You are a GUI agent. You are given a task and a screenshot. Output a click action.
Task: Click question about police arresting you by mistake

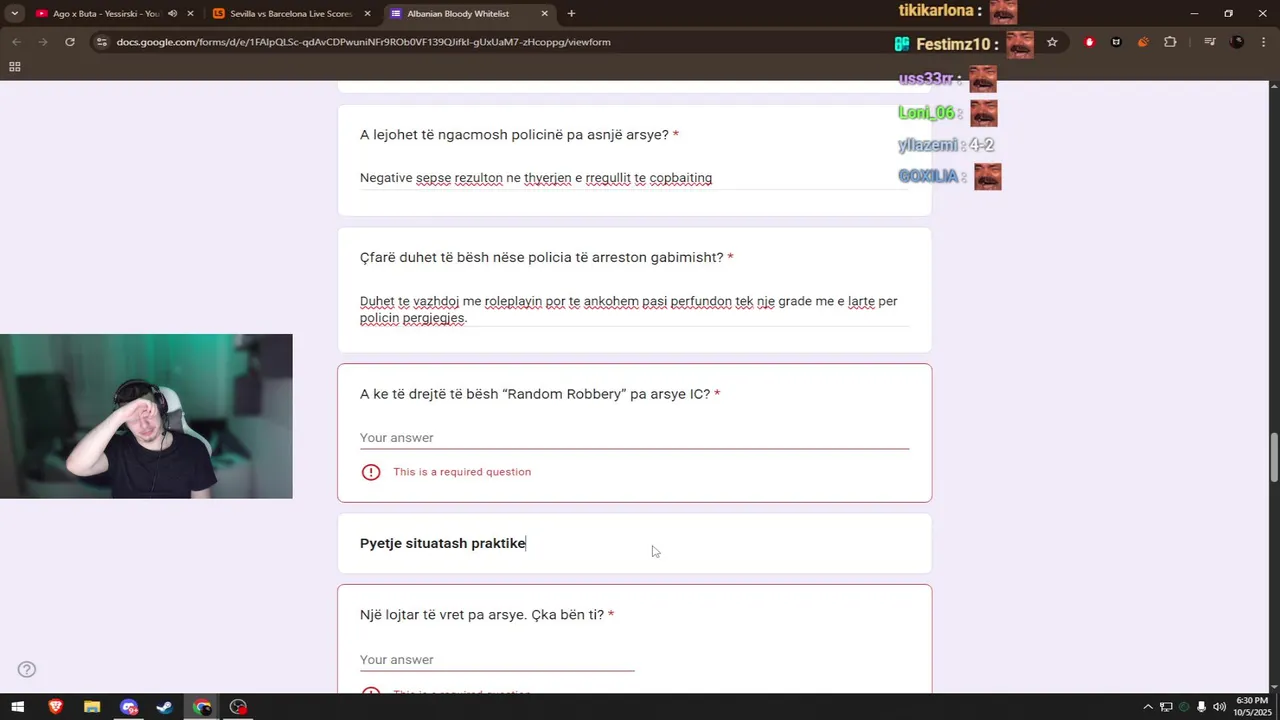pyautogui.click(x=541, y=258)
